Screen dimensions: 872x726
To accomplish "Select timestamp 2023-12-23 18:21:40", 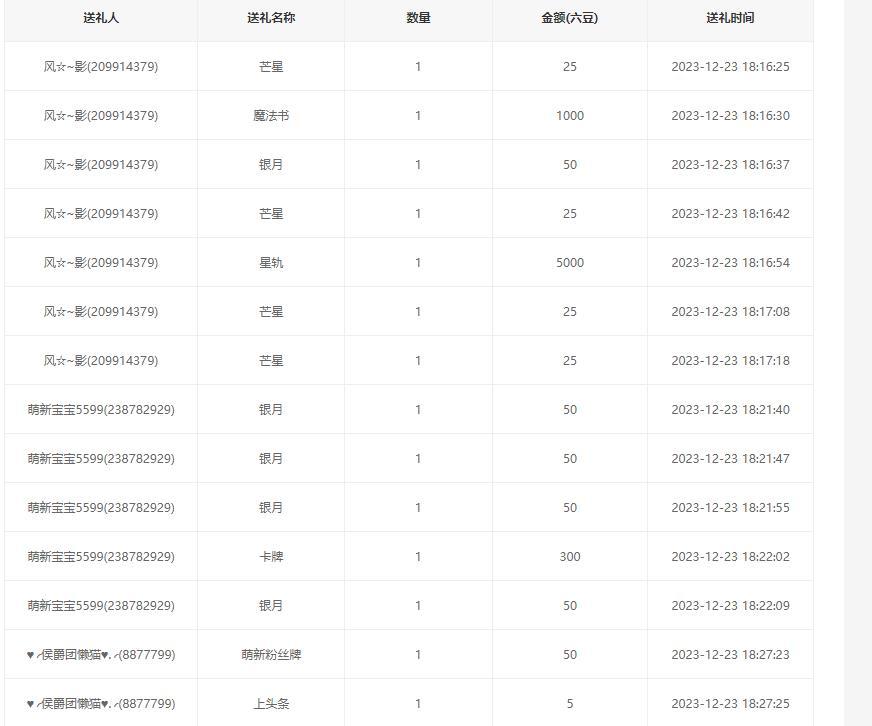I will point(730,409).
